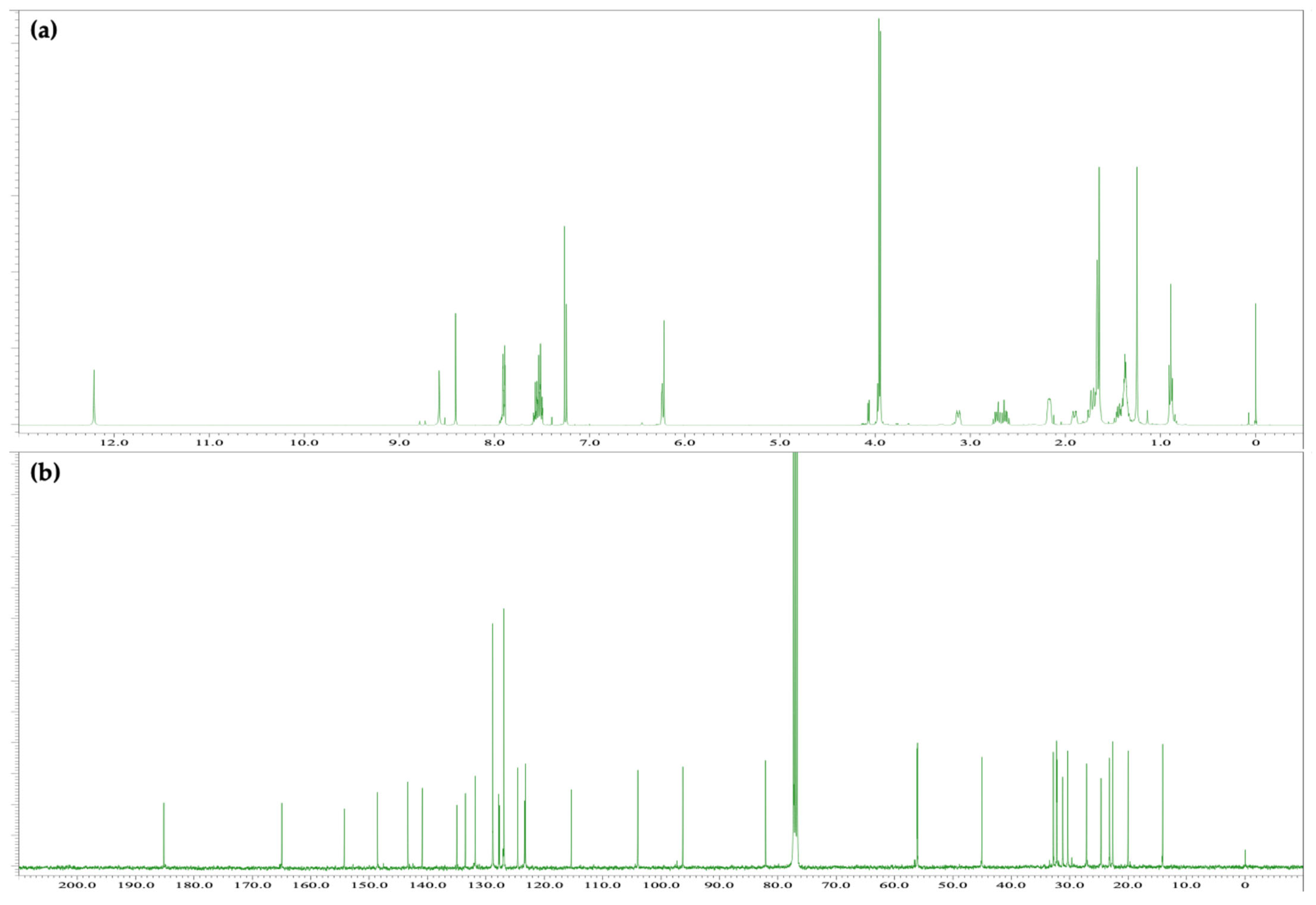Select the 4.0 axis label in spectrum (a)
The width and height of the screenshot is (1316, 905).
[875, 442]
